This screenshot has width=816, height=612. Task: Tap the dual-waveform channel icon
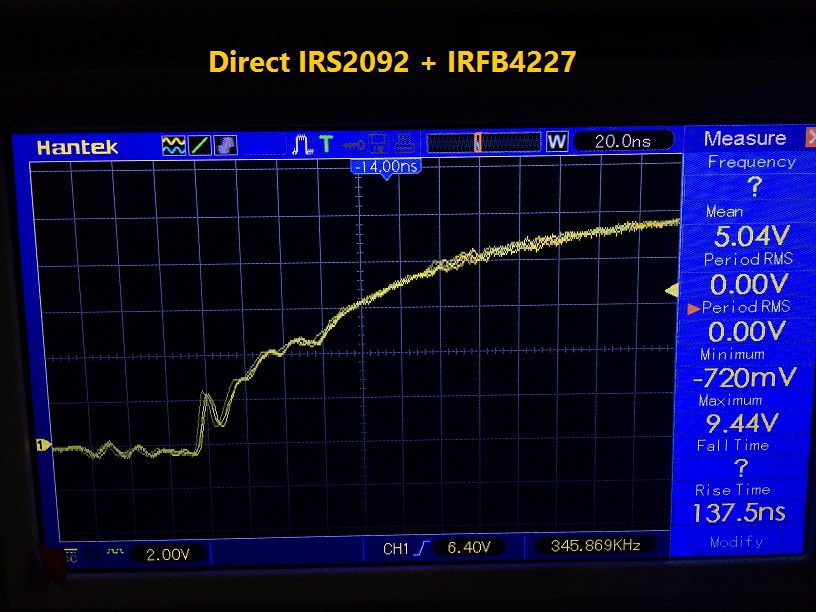coord(173,145)
